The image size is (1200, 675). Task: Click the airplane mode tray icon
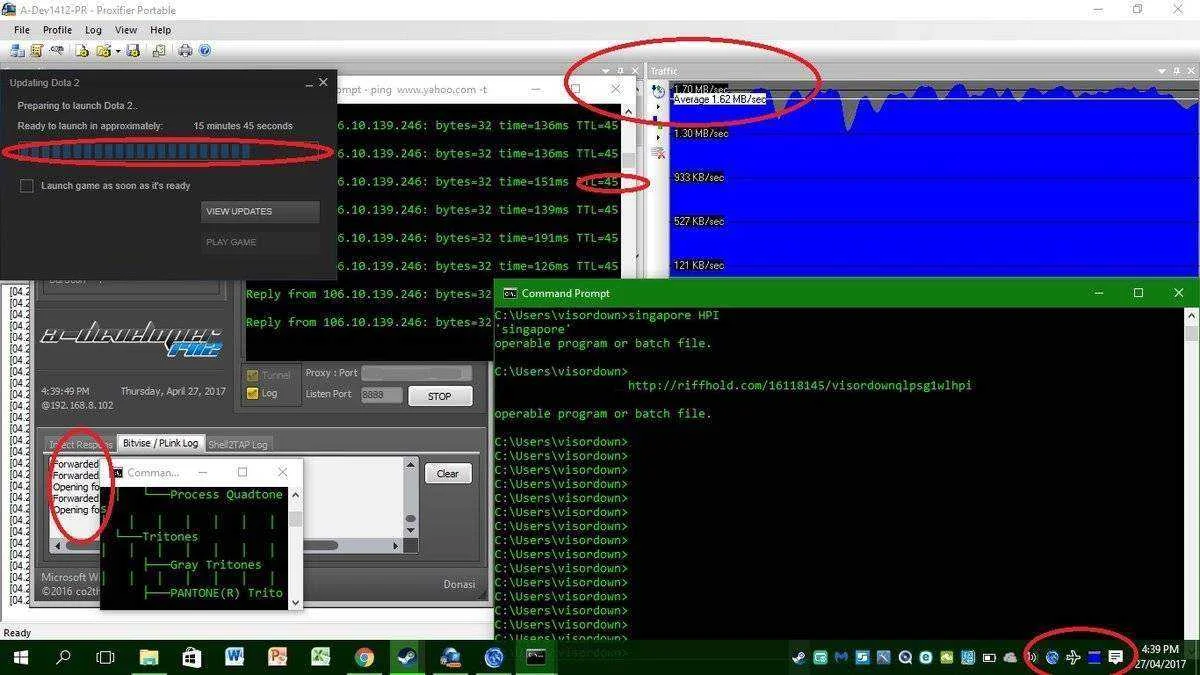(1074, 657)
